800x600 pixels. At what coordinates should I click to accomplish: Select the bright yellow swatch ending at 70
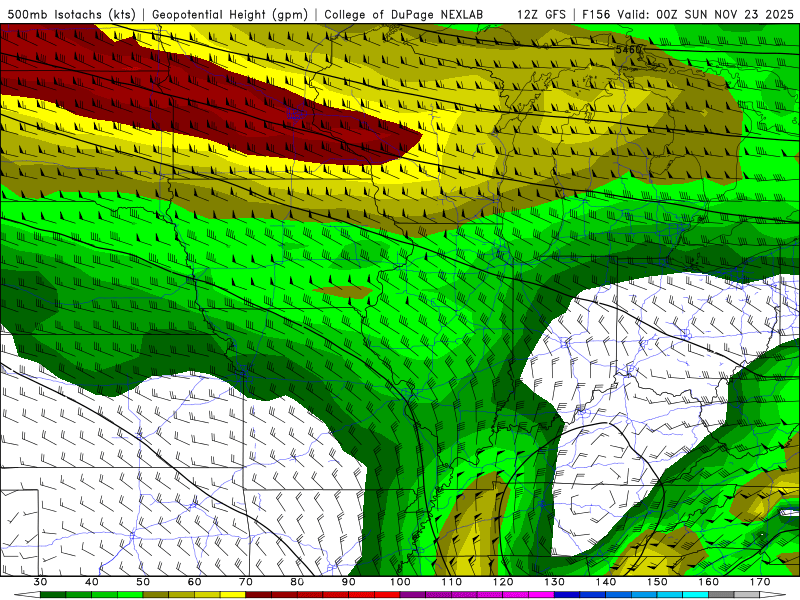pyautogui.click(x=233, y=595)
